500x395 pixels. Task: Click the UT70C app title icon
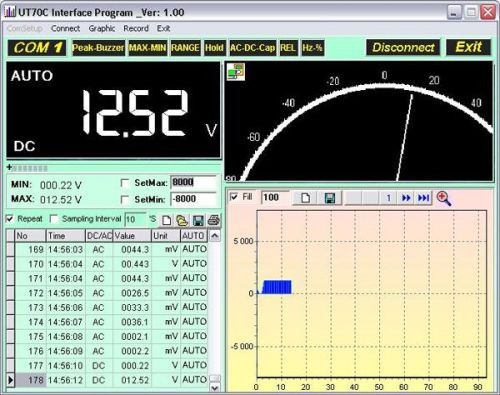coord(10,12)
